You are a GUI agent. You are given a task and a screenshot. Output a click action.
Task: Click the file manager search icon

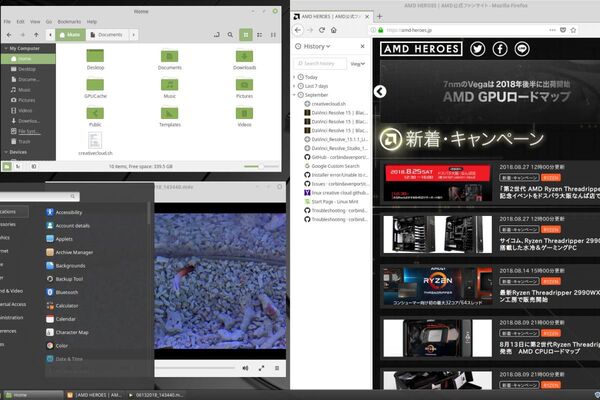(230, 35)
